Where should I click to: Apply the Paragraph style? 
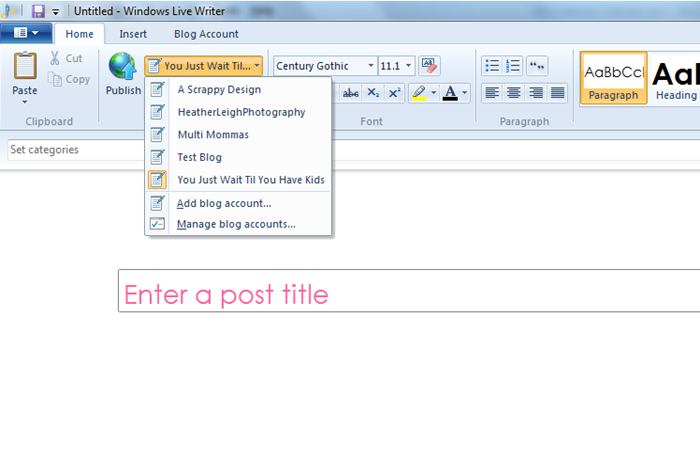pyautogui.click(x=613, y=78)
